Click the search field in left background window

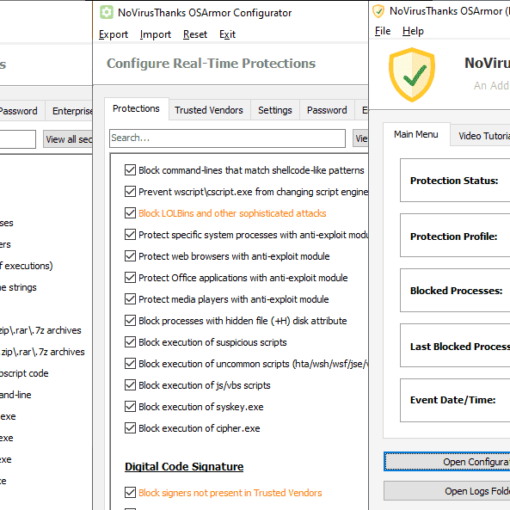[x=18, y=139]
